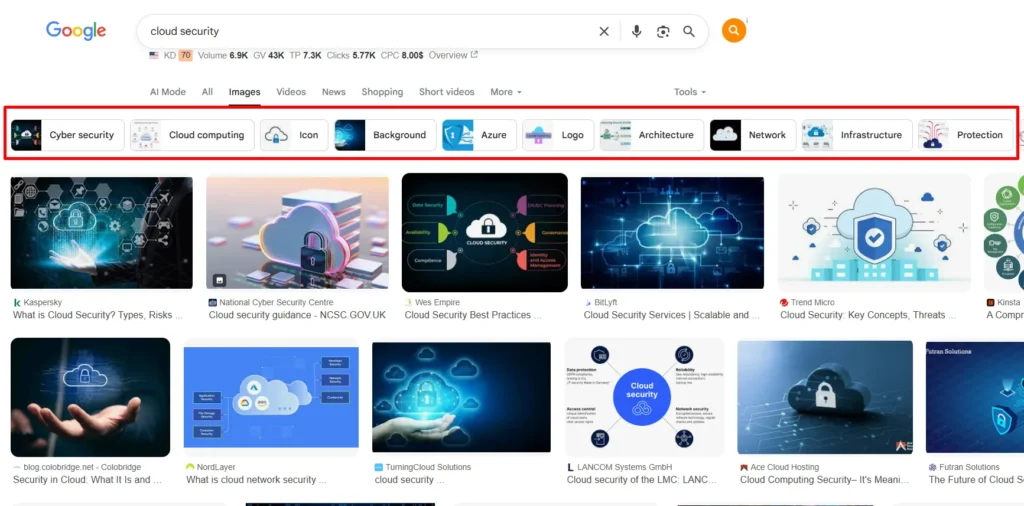Clear the search box with the X icon
The image size is (1024, 506).
click(604, 31)
